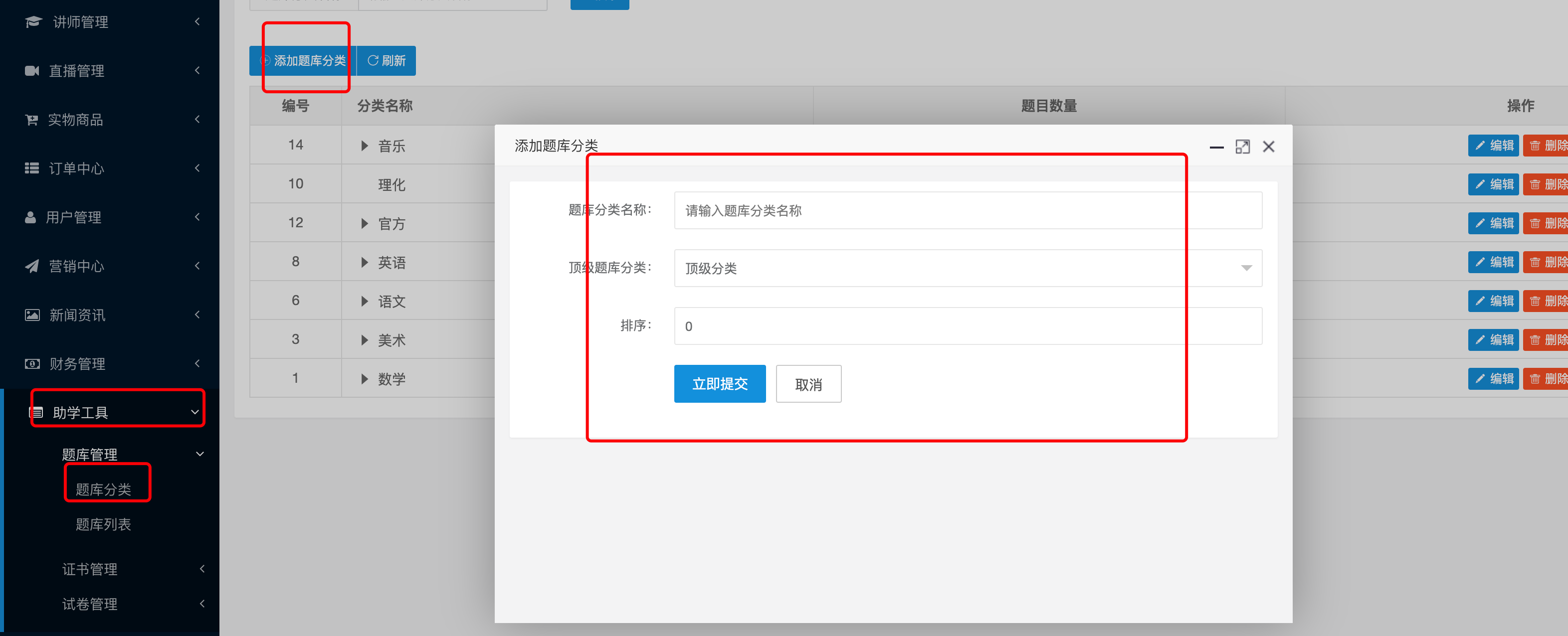Focus the 排序 input field
The image size is (1568, 636).
pyautogui.click(x=968, y=326)
